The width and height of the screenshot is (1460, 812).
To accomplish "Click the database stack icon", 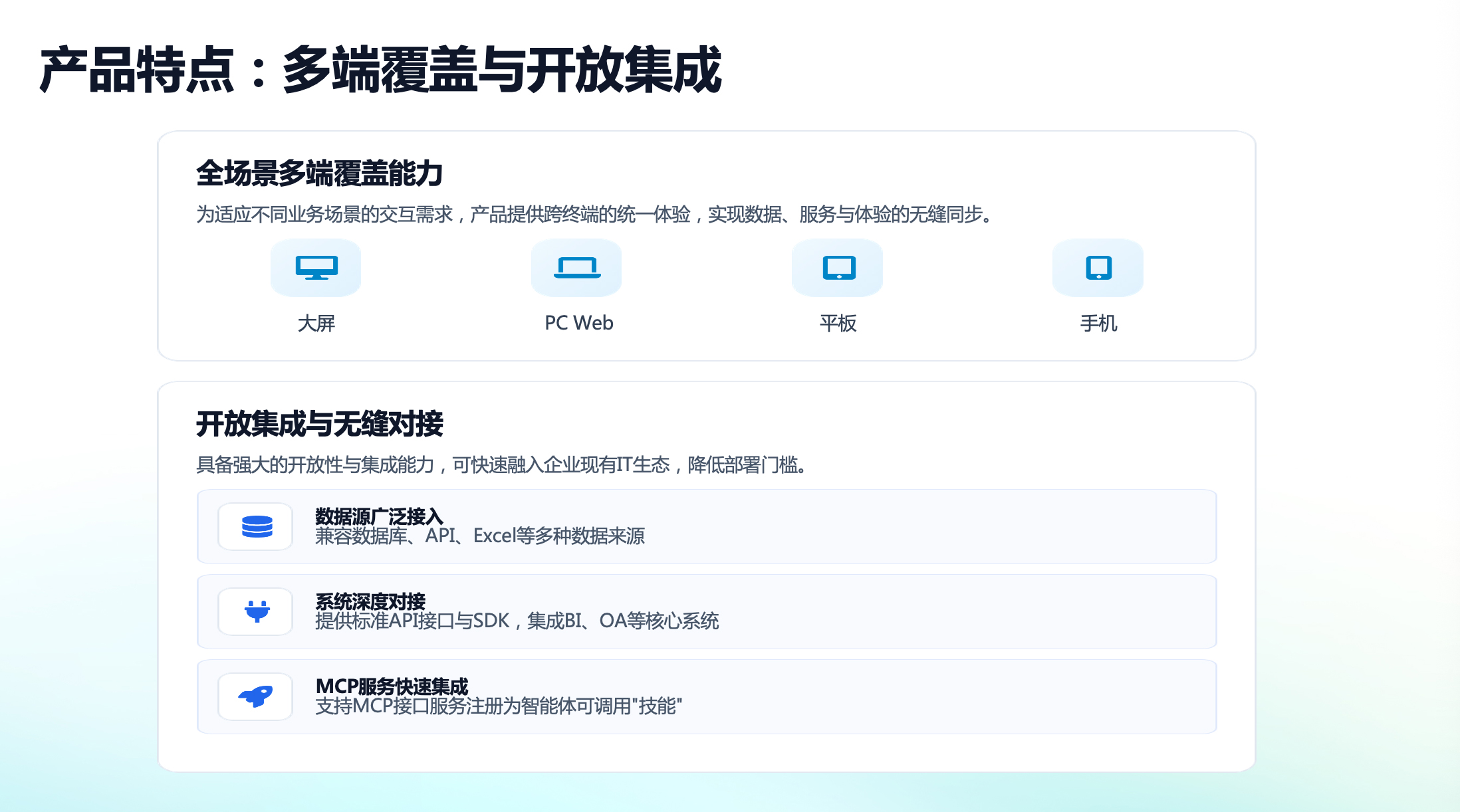I will click(x=257, y=526).
